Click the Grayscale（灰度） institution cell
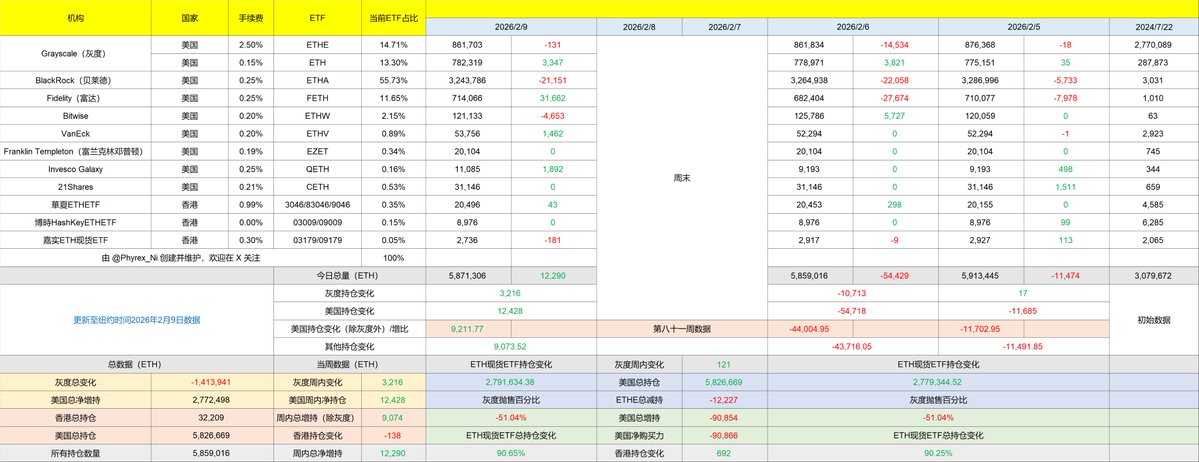The image size is (1199, 462). click(75, 45)
